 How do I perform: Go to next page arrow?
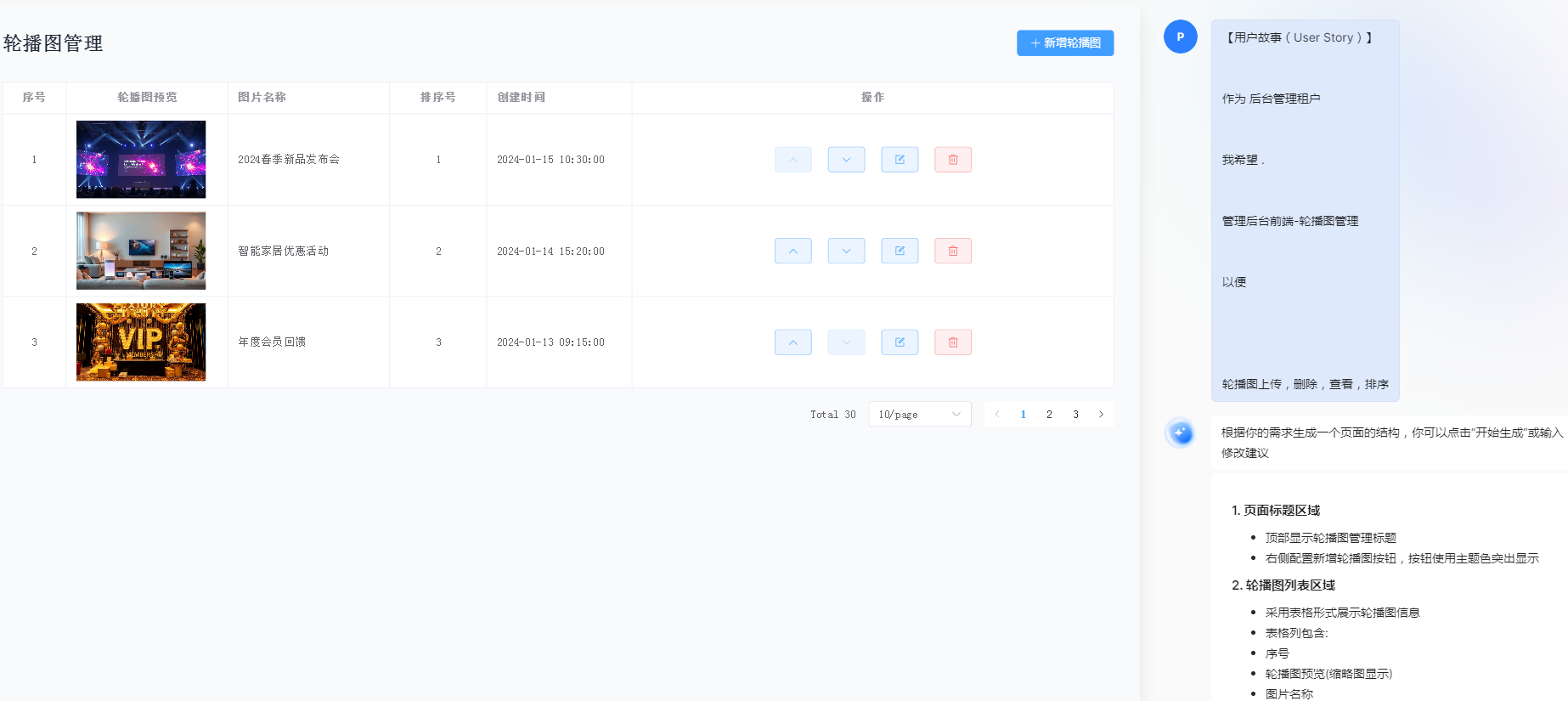coord(1101,415)
